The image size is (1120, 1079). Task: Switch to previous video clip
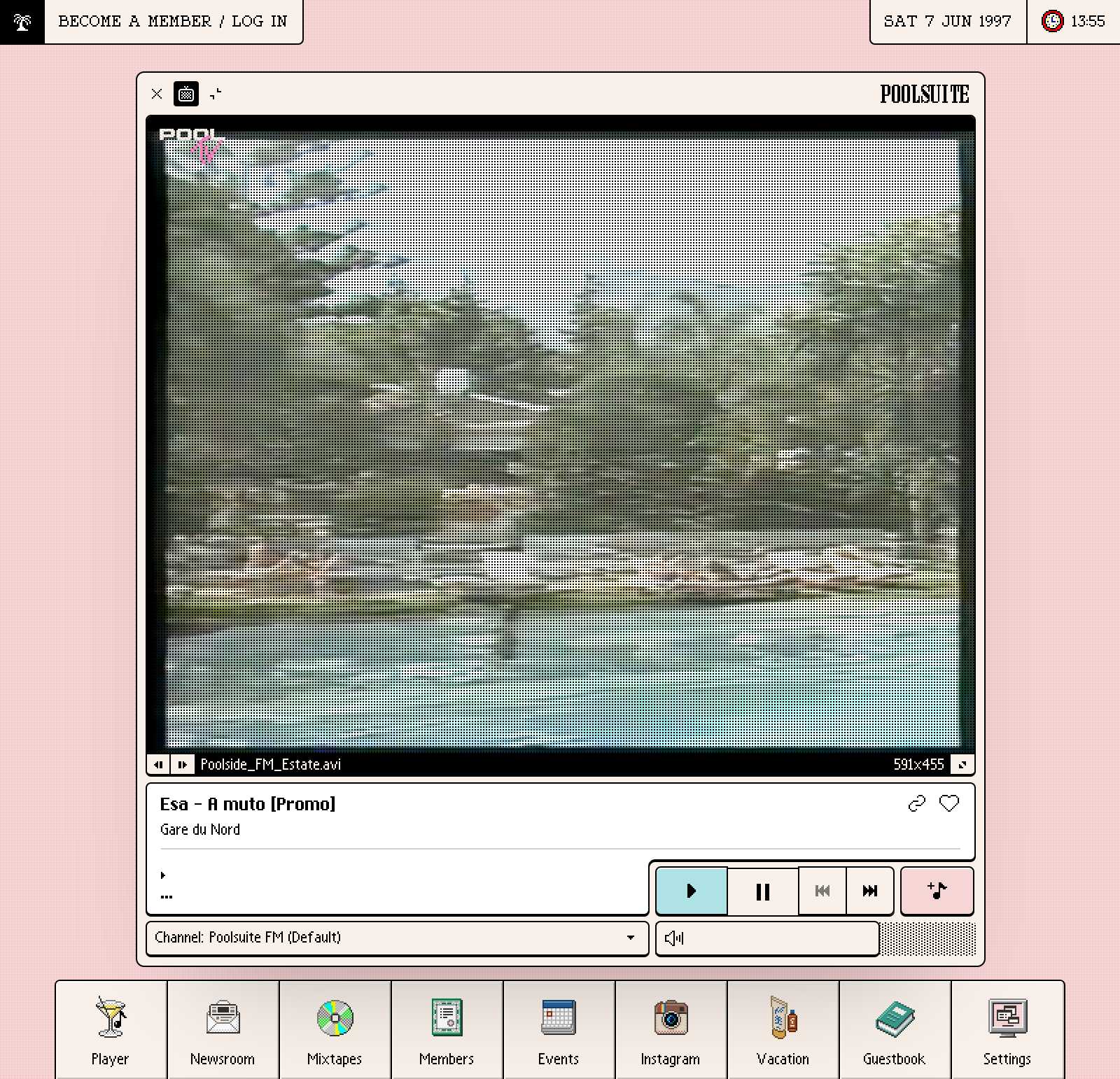[x=159, y=764]
